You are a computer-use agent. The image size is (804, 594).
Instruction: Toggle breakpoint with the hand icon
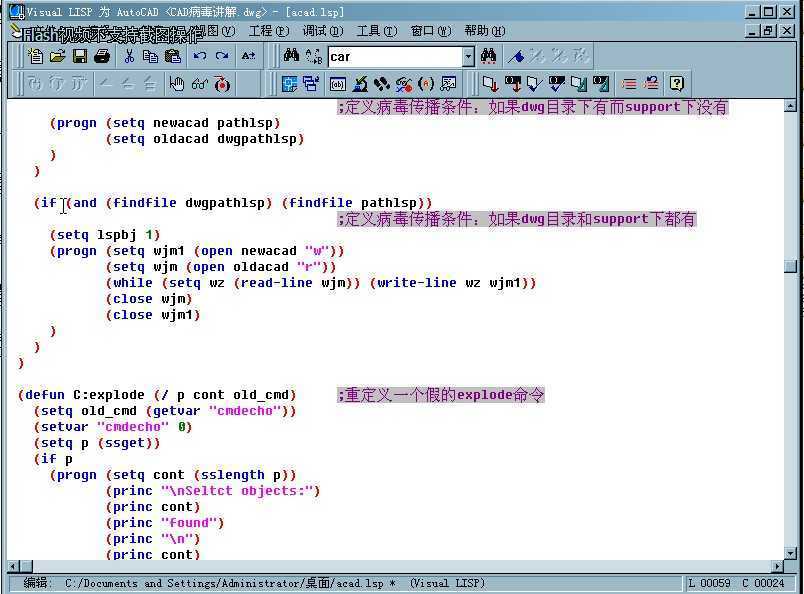pos(177,84)
